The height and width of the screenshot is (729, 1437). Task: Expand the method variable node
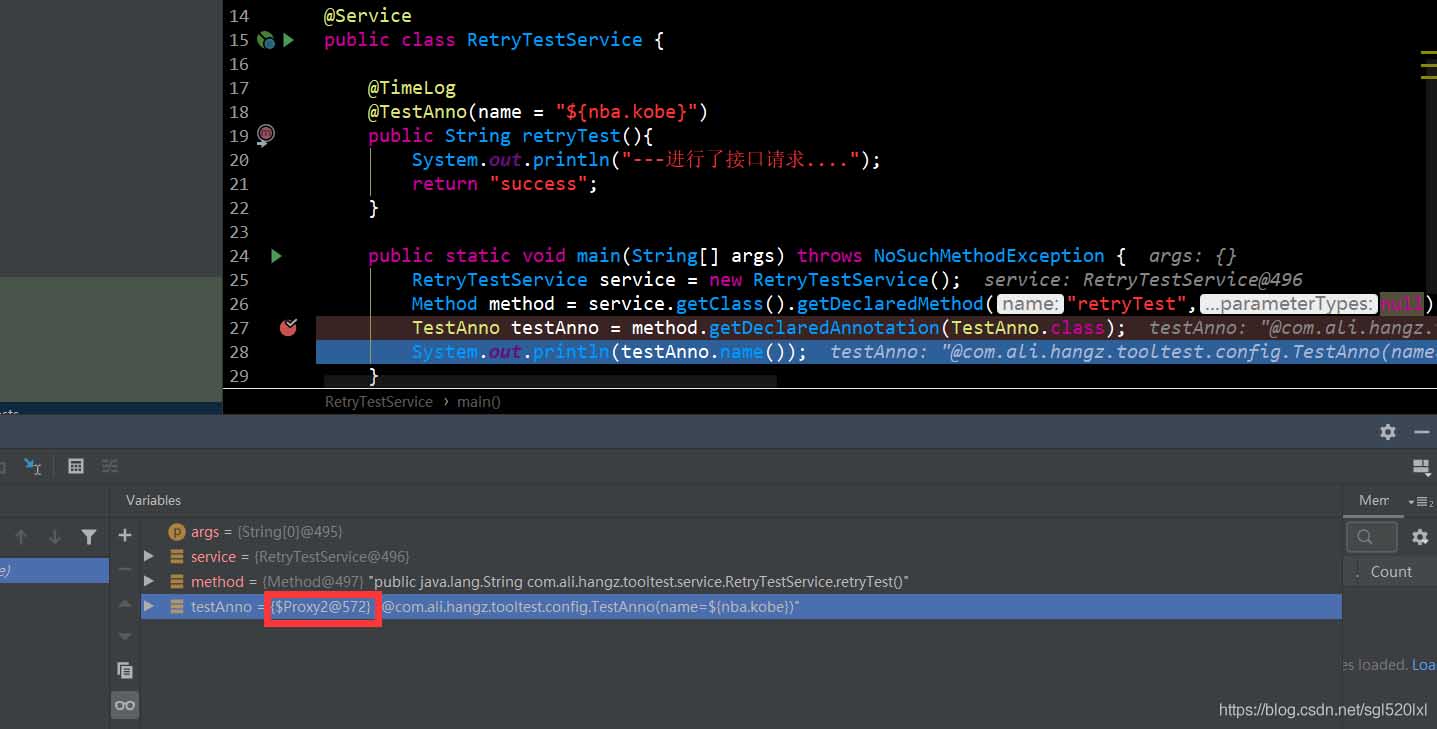(149, 581)
